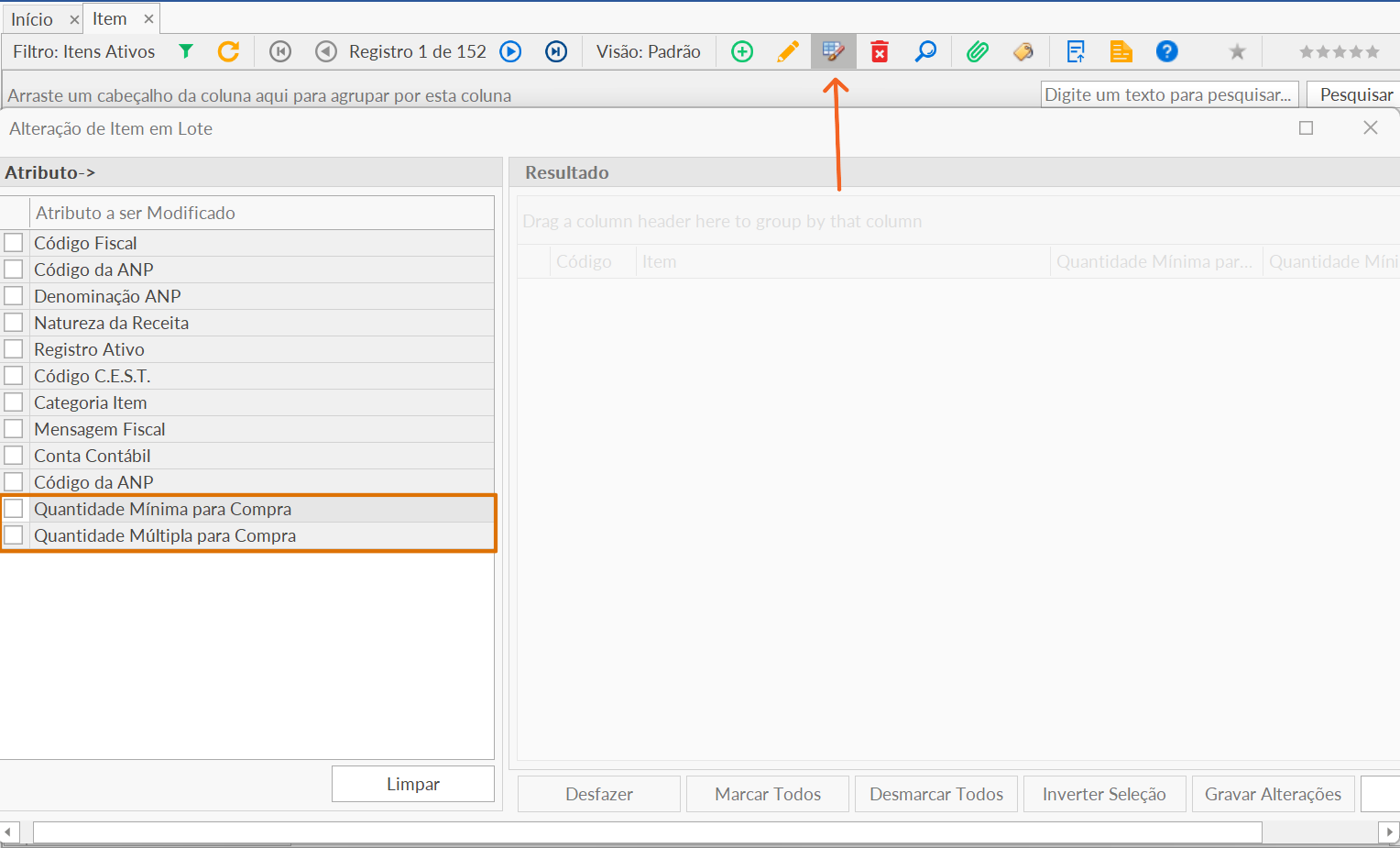Click the orange notes document icon

click(1121, 51)
